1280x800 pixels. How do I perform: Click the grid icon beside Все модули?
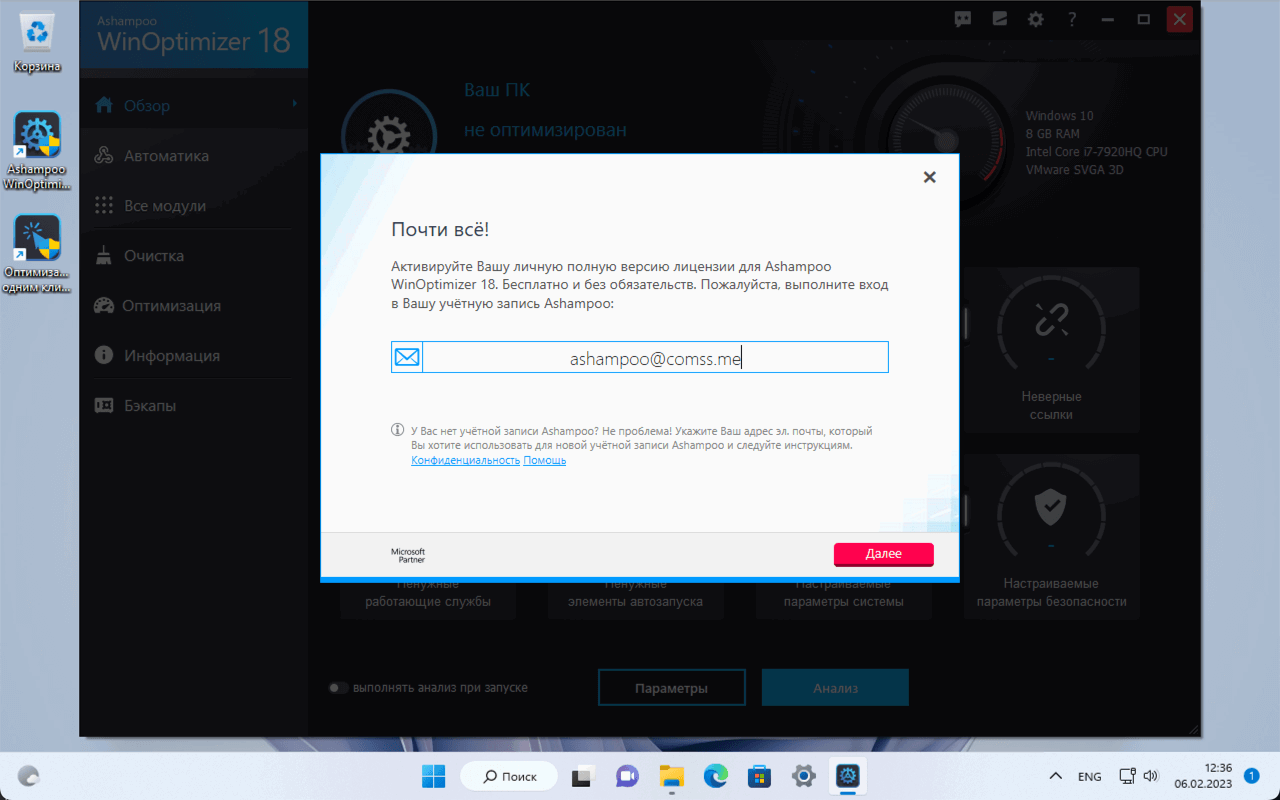click(x=103, y=205)
